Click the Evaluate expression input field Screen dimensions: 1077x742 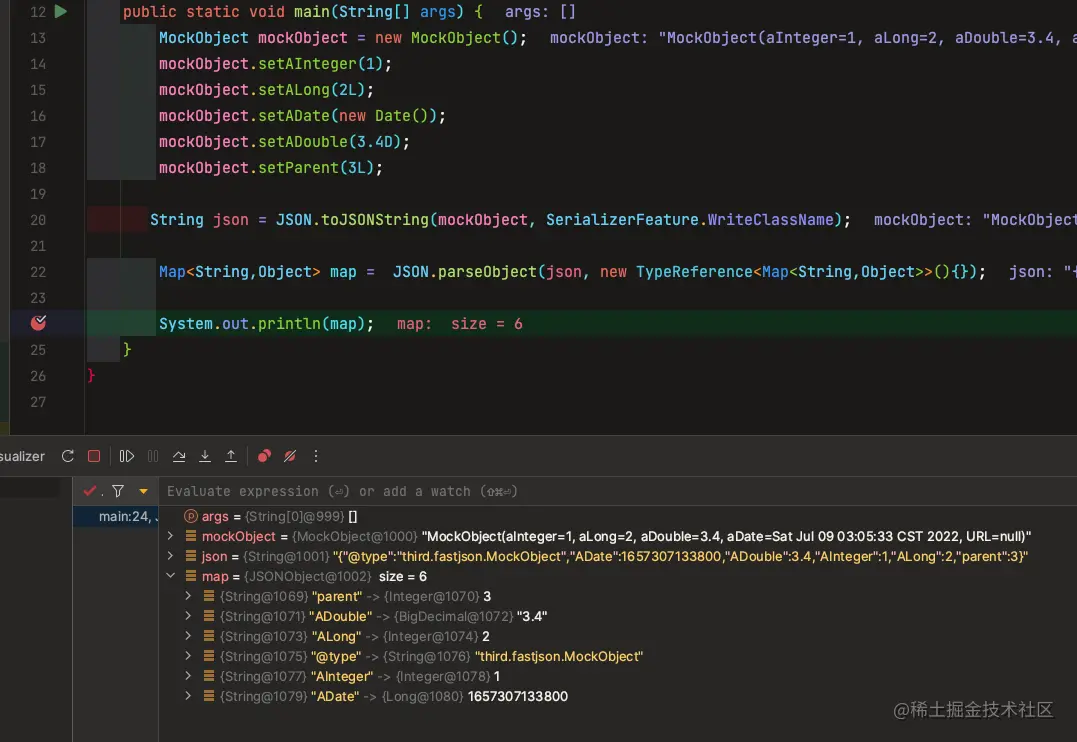(x=500, y=491)
